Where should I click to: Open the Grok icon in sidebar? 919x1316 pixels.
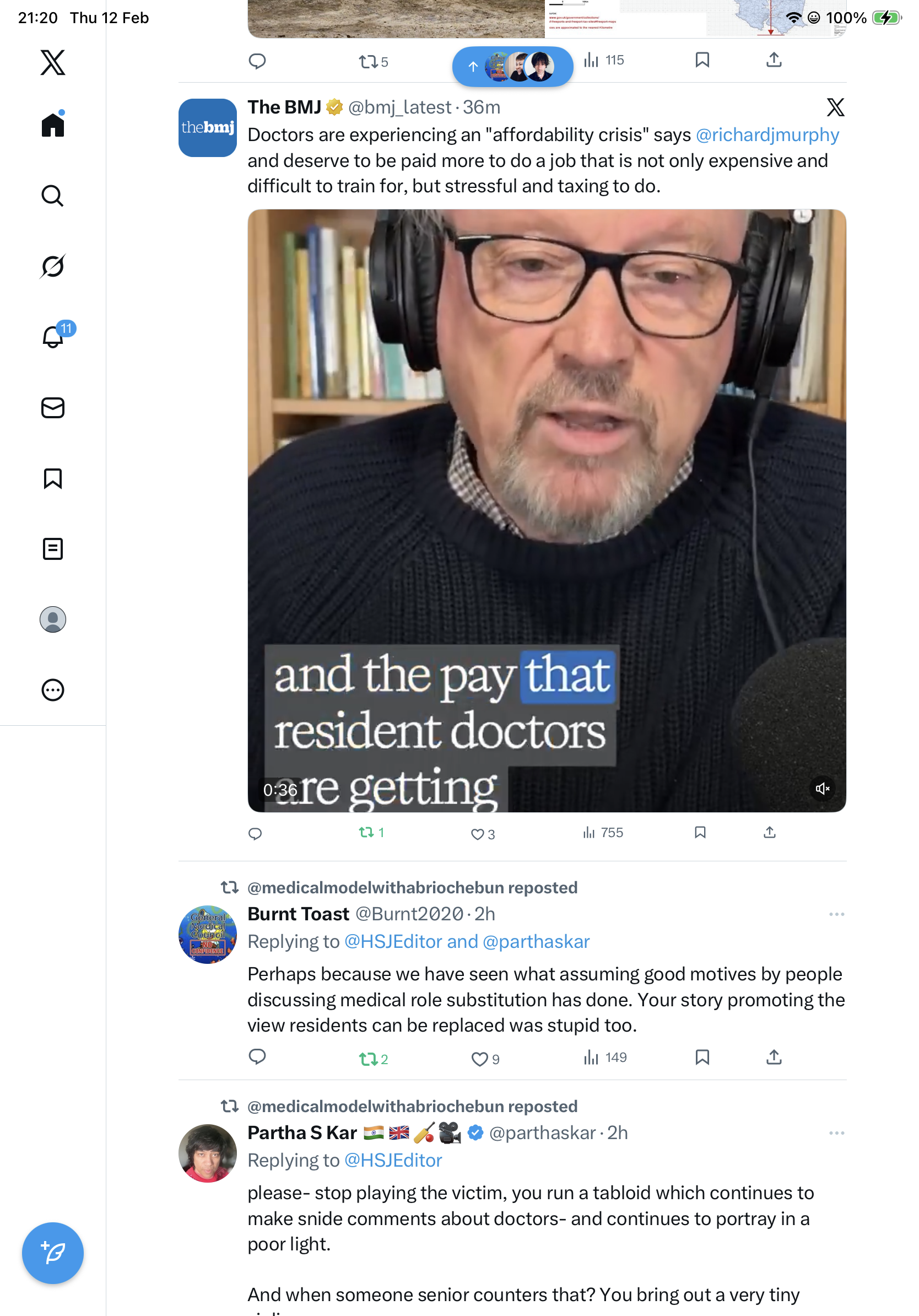coord(53,267)
